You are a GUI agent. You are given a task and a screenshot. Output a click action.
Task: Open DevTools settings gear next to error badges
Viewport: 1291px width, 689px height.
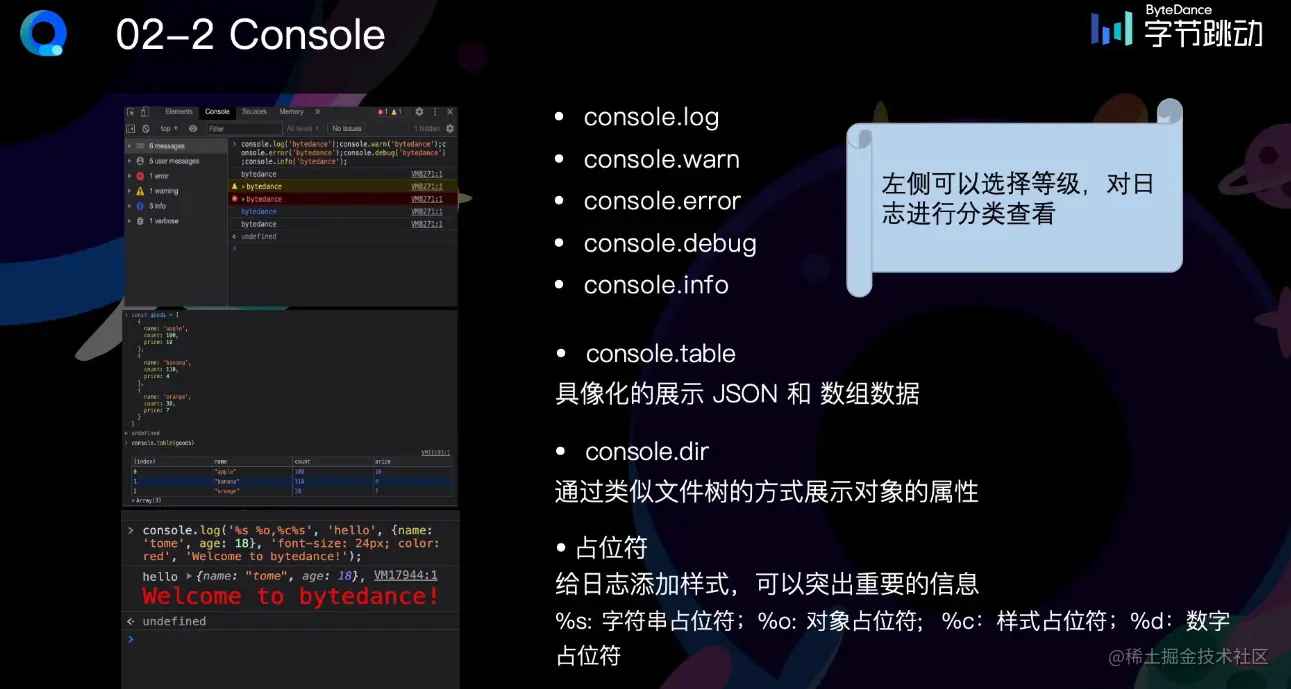(x=419, y=112)
